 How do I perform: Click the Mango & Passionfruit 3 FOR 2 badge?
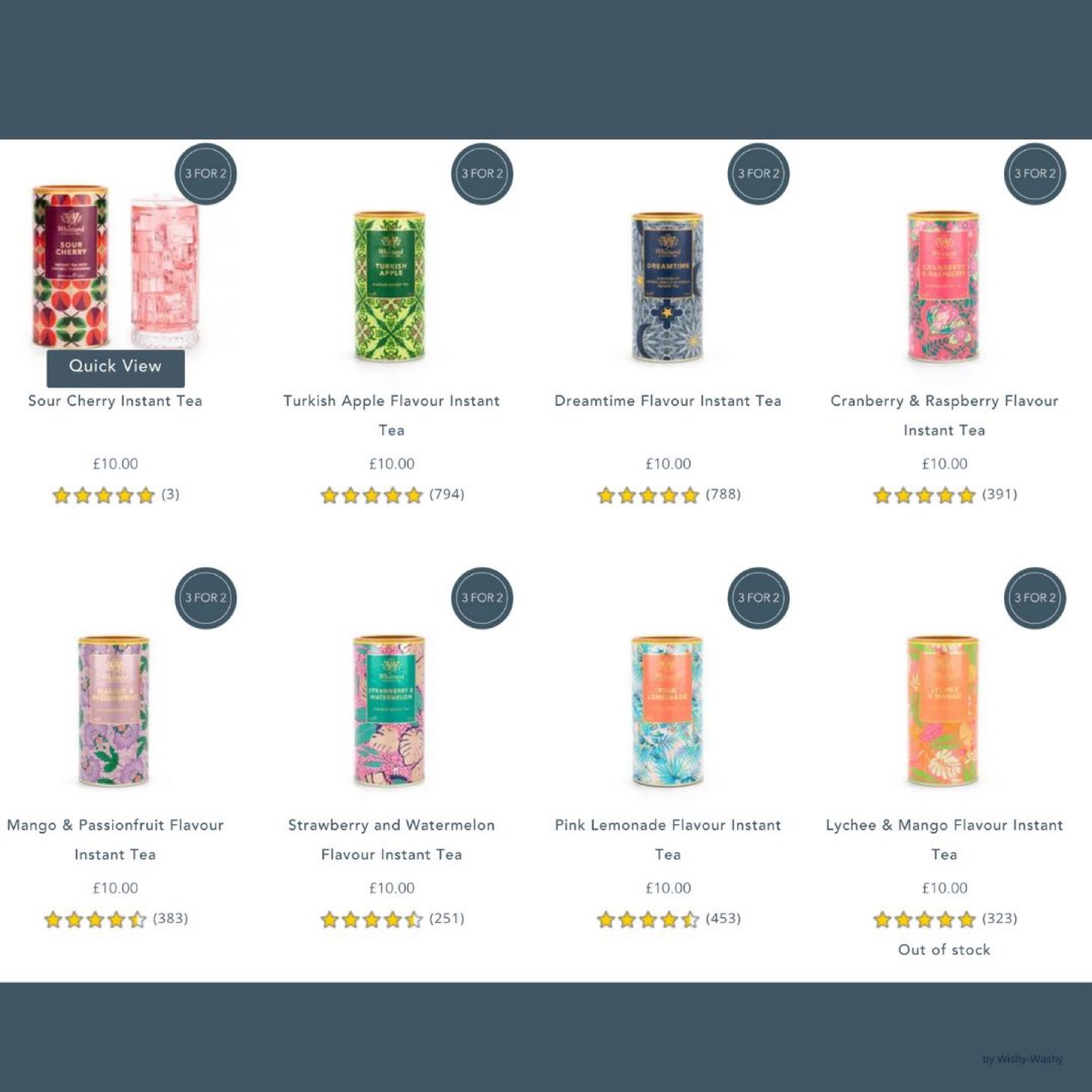(x=206, y=598)
